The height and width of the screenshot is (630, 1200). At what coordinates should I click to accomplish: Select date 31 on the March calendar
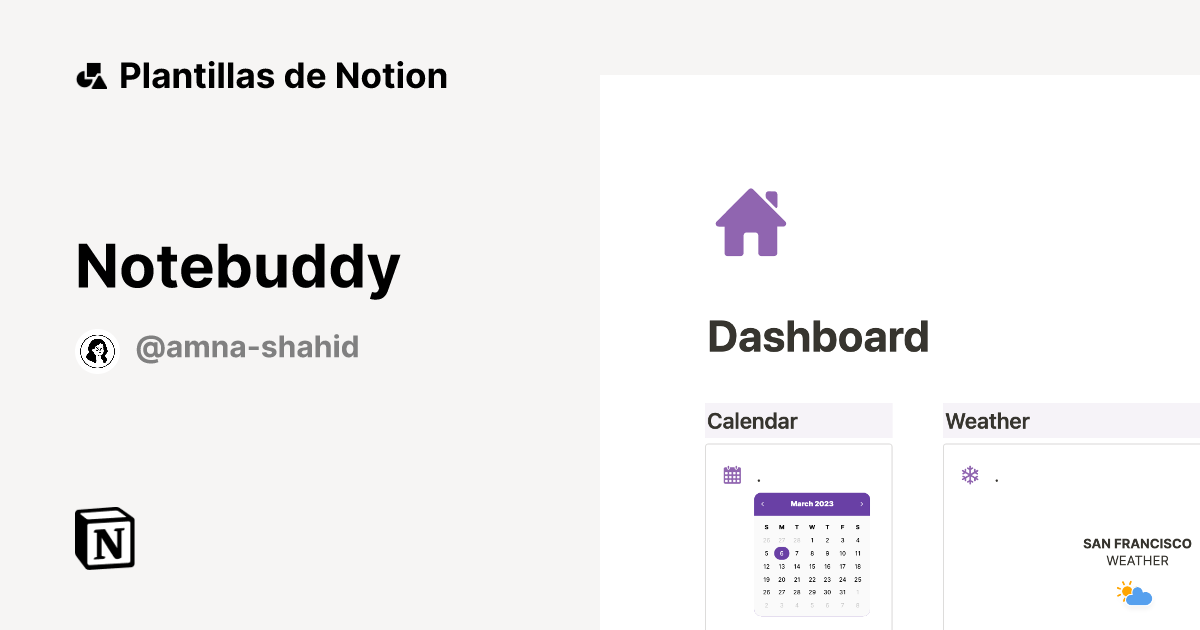click(x=842, y=591)
